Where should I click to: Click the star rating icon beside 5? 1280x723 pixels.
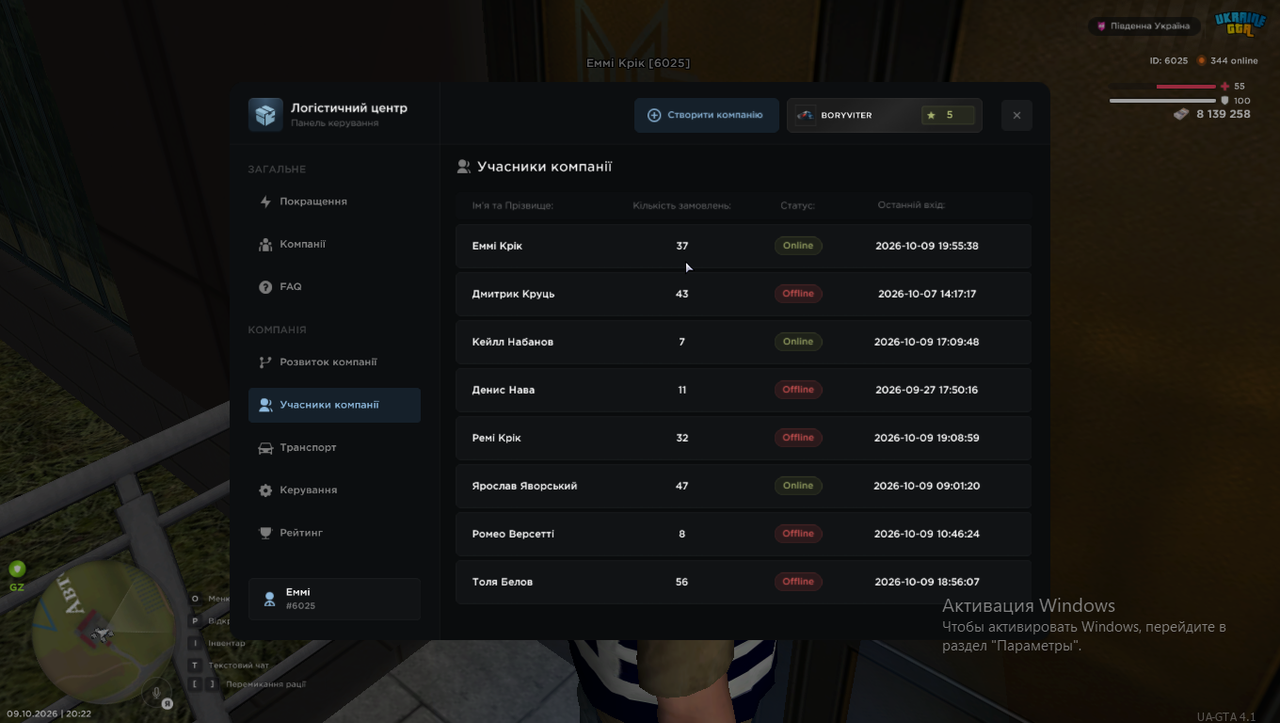click(x=931, y=115)
